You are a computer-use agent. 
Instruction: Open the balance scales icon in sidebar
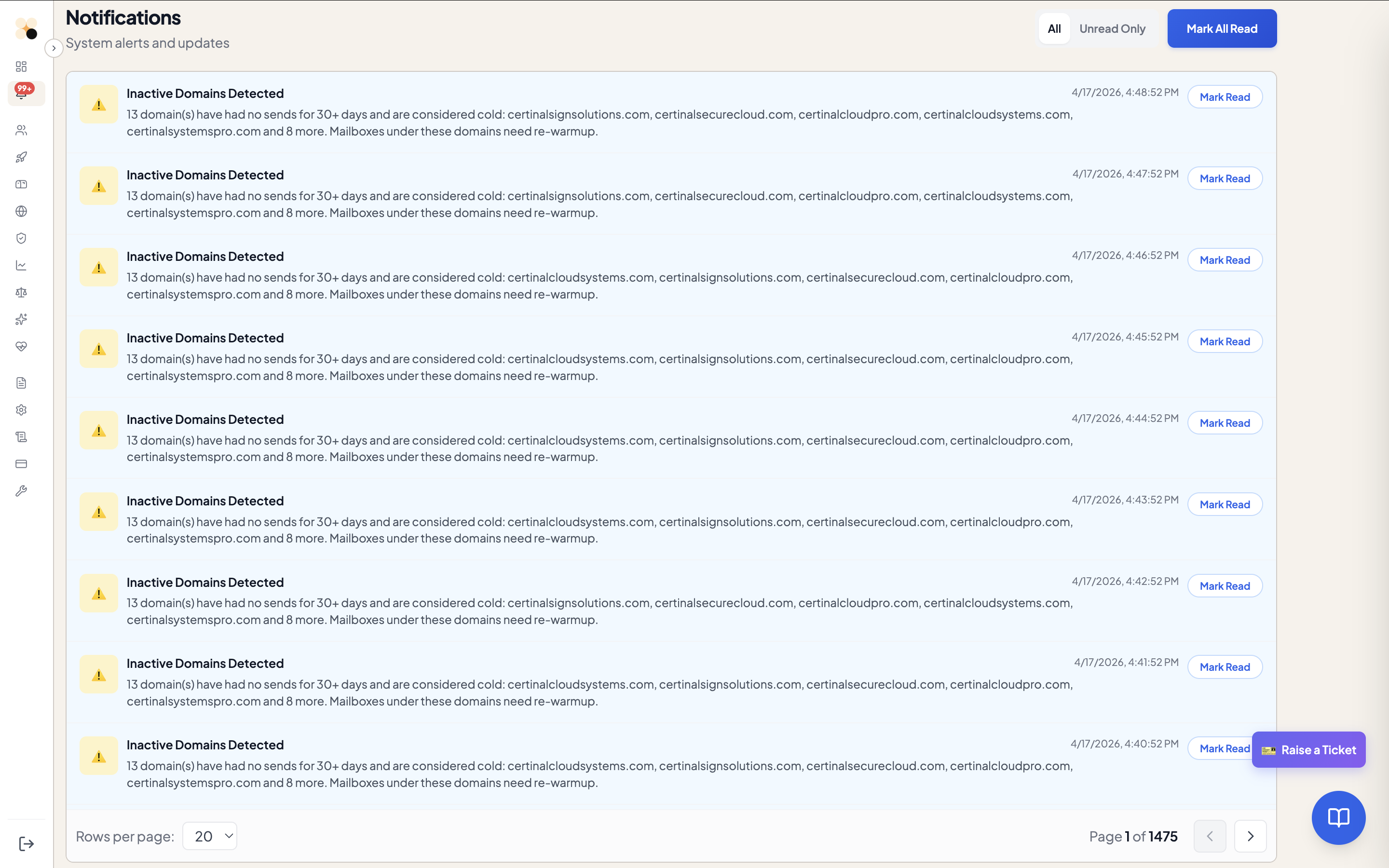(21, 292)
